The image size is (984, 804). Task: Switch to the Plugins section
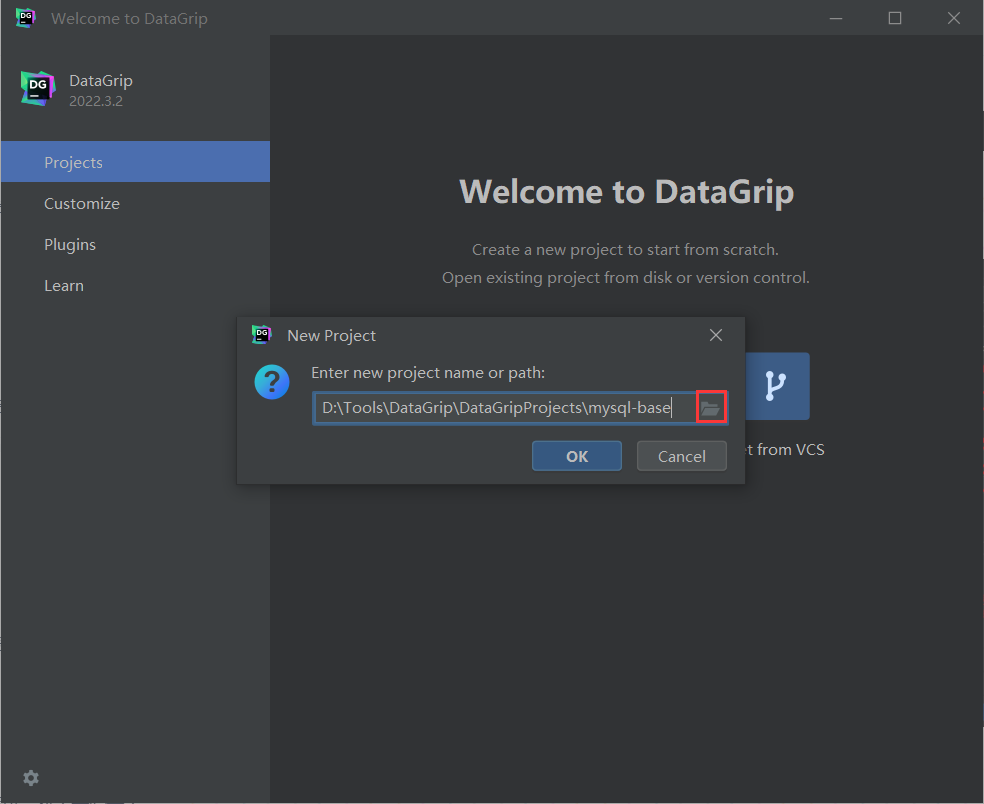[70, 244]
